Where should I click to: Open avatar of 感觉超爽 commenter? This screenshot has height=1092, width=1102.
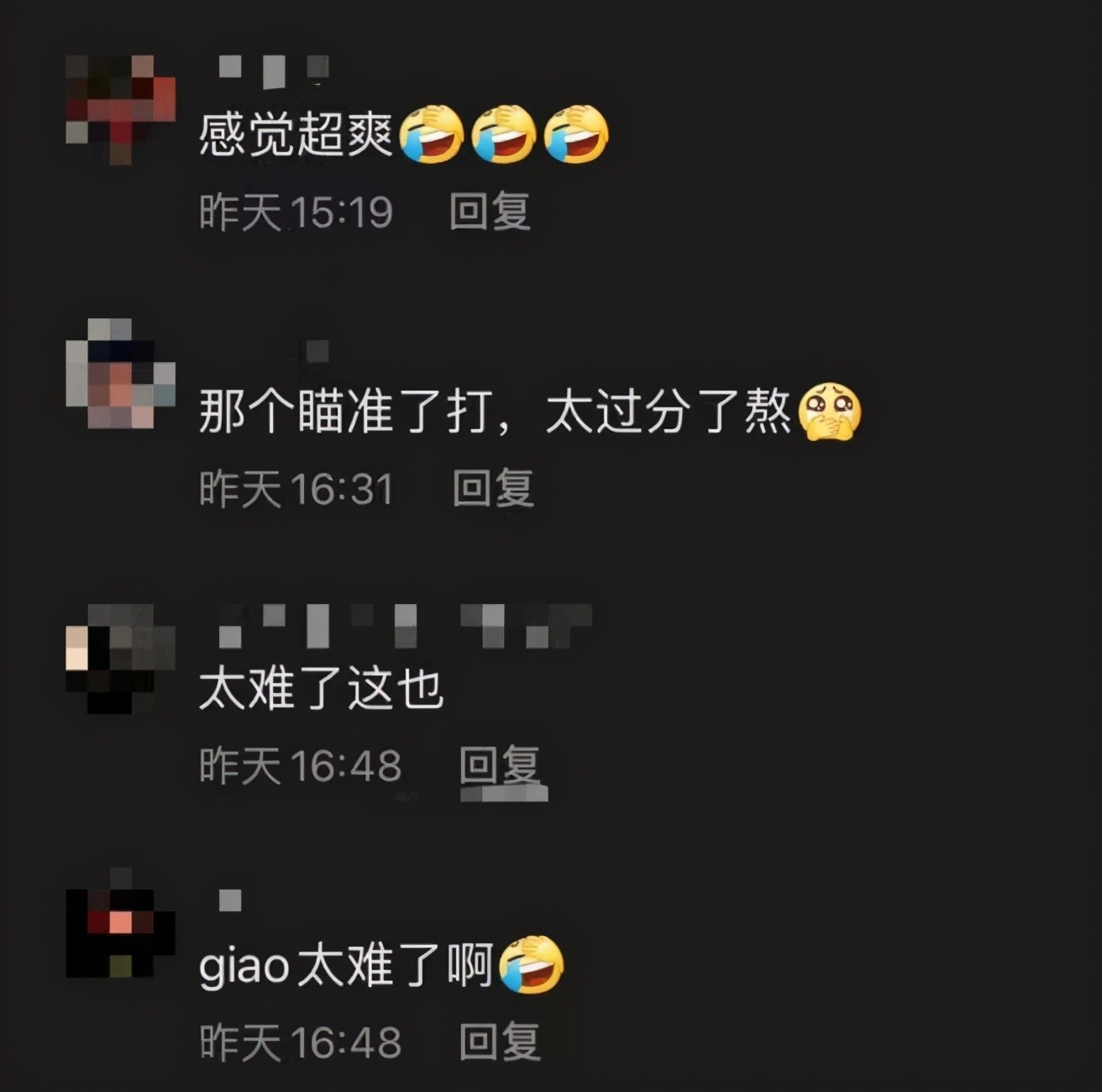tap(121, 110)
